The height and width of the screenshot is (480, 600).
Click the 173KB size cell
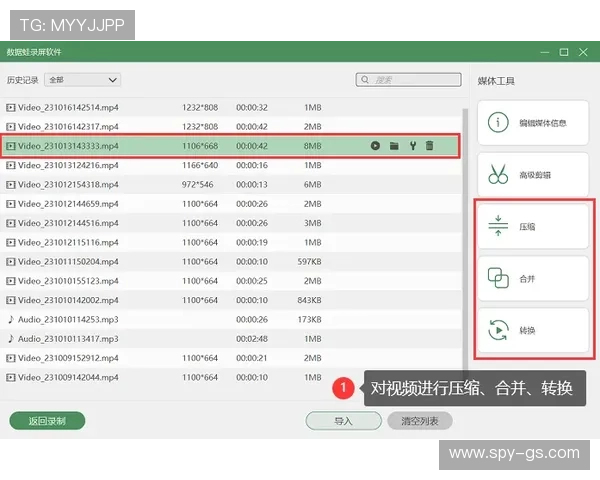(x=310, y=319)
